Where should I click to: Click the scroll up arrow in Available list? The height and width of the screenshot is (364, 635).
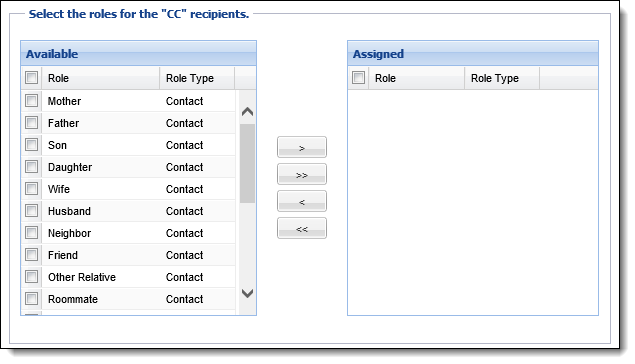[247, 112]
